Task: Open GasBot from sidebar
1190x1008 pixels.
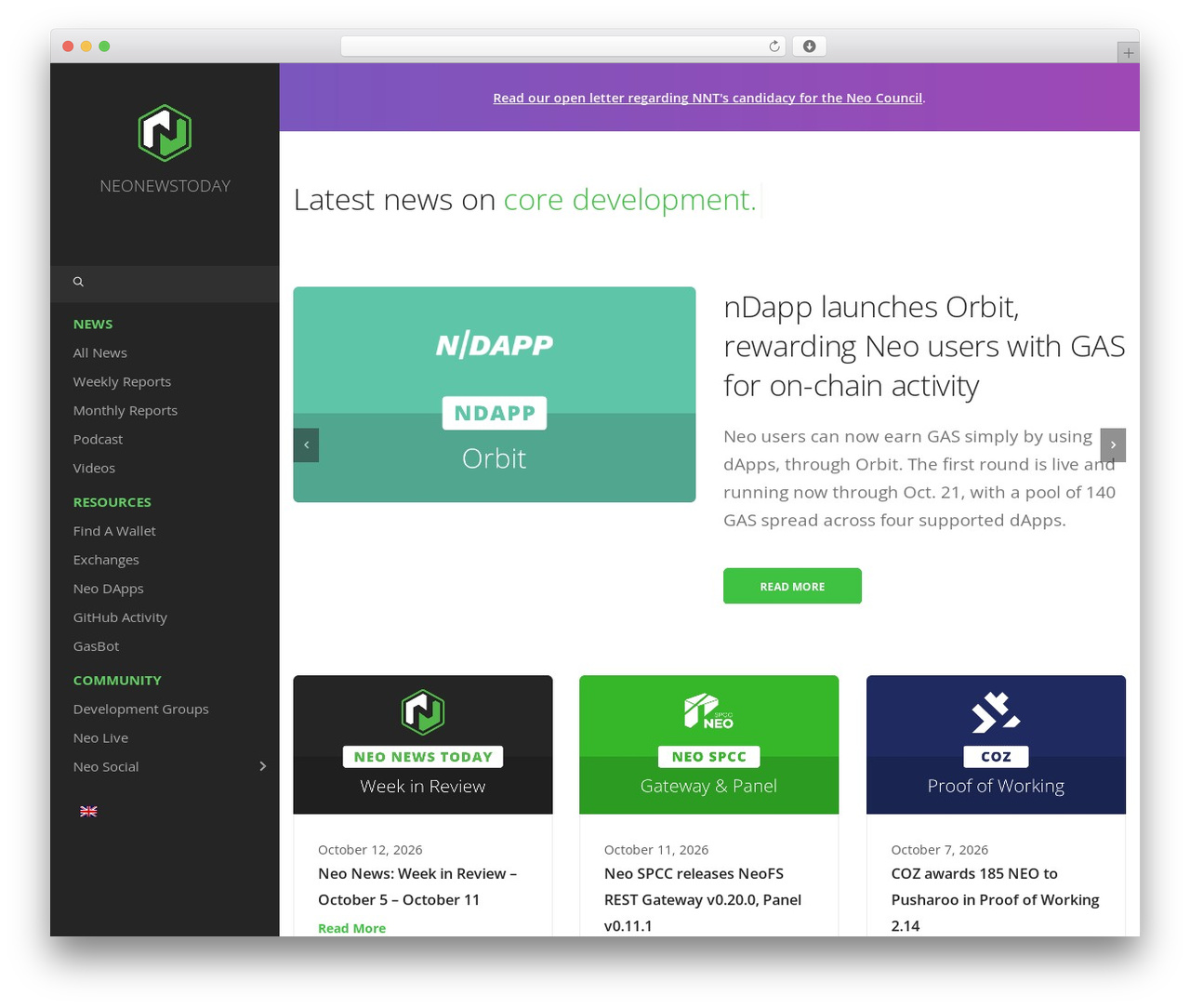Action: tap(96, 645)
